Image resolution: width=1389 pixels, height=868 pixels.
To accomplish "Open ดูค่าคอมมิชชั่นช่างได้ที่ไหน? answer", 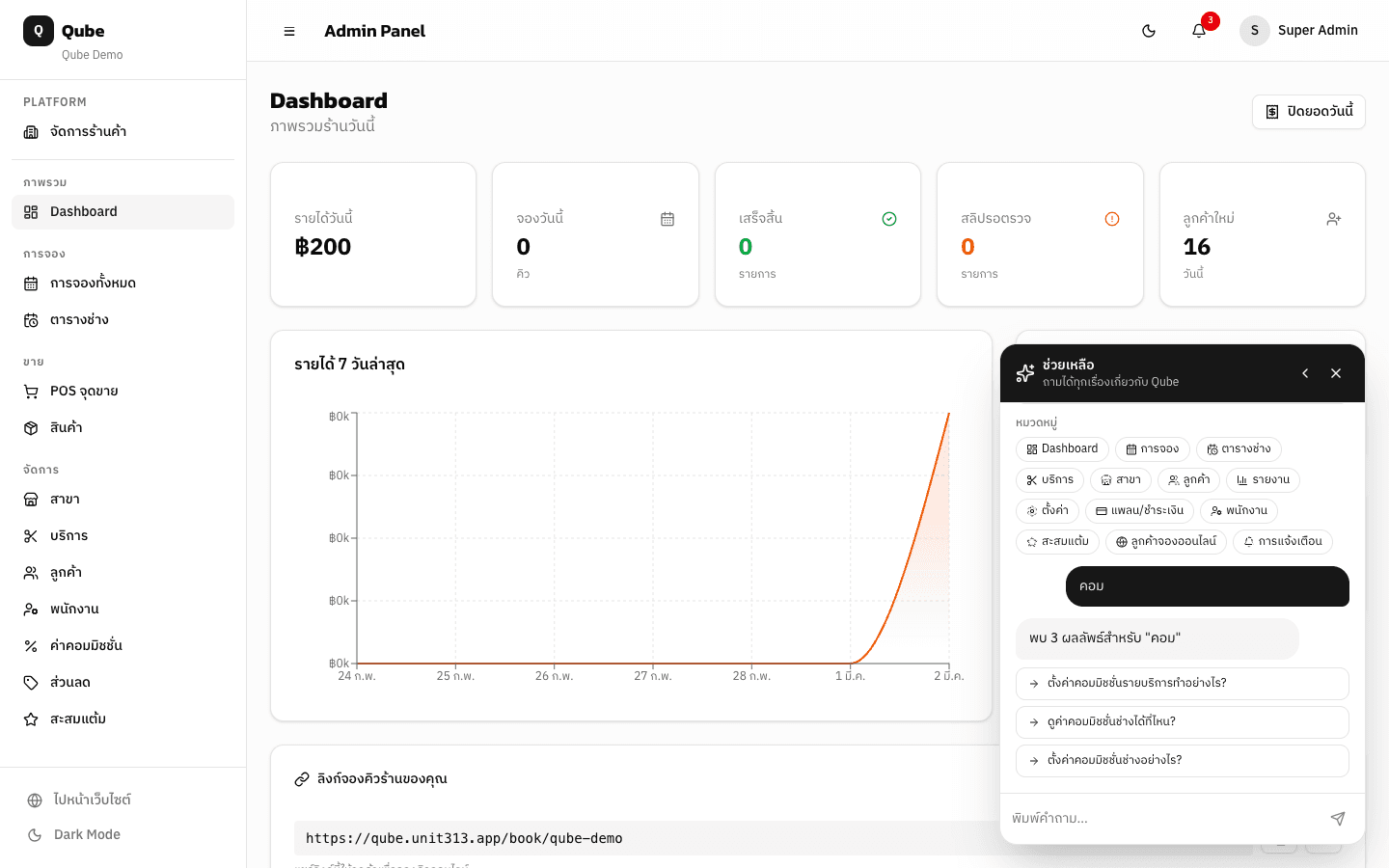I will tap(1182, 722).
